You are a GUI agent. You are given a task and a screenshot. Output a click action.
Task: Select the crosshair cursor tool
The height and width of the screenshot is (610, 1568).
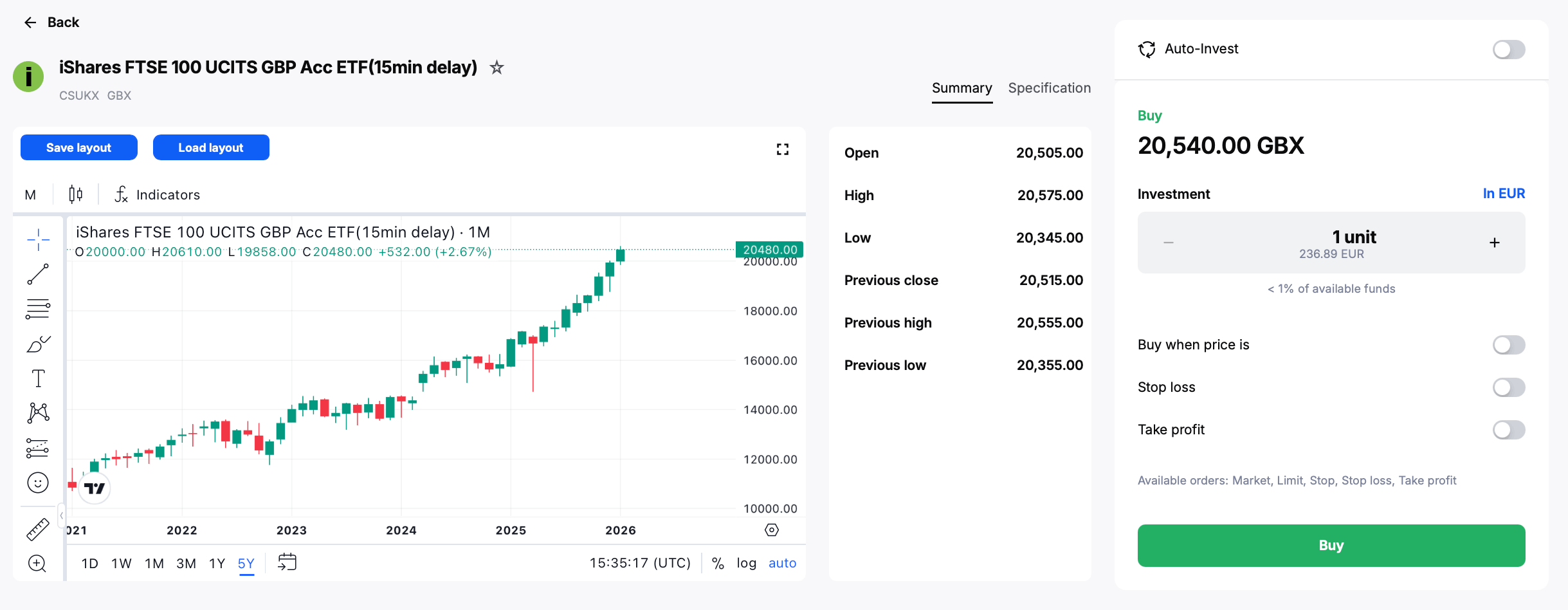click(38, 240)
